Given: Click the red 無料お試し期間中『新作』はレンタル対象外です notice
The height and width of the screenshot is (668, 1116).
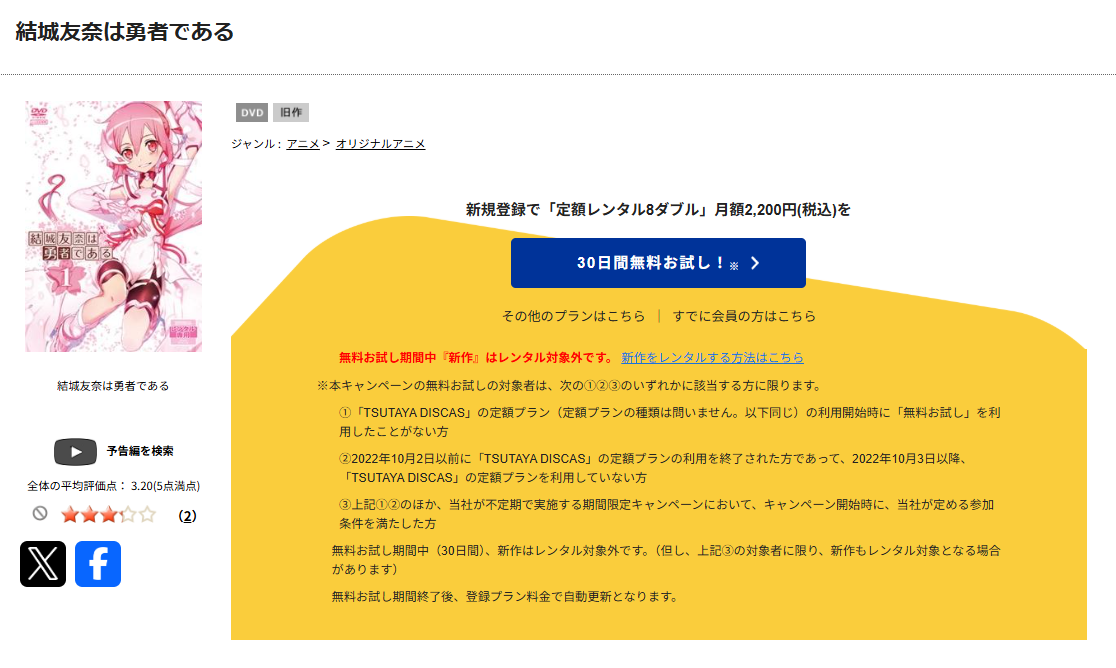Looking at the screenshot, I should [x=476, y=358].
